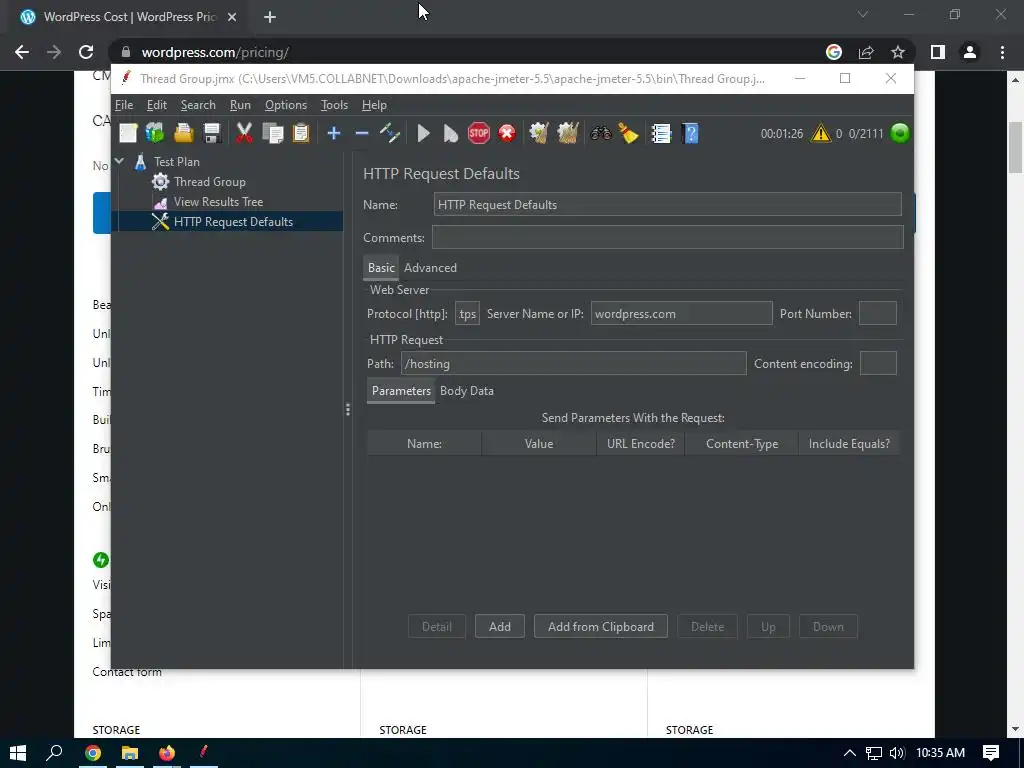Save the test plan with floppy icon
The image size is (1024, 768).
212,133
